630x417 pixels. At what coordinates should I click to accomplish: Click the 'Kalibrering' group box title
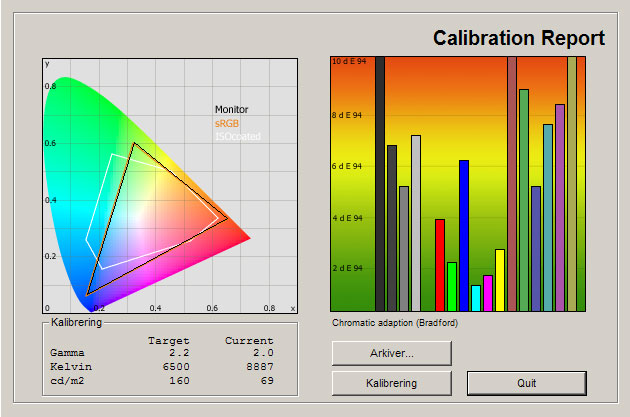(76, 322)
